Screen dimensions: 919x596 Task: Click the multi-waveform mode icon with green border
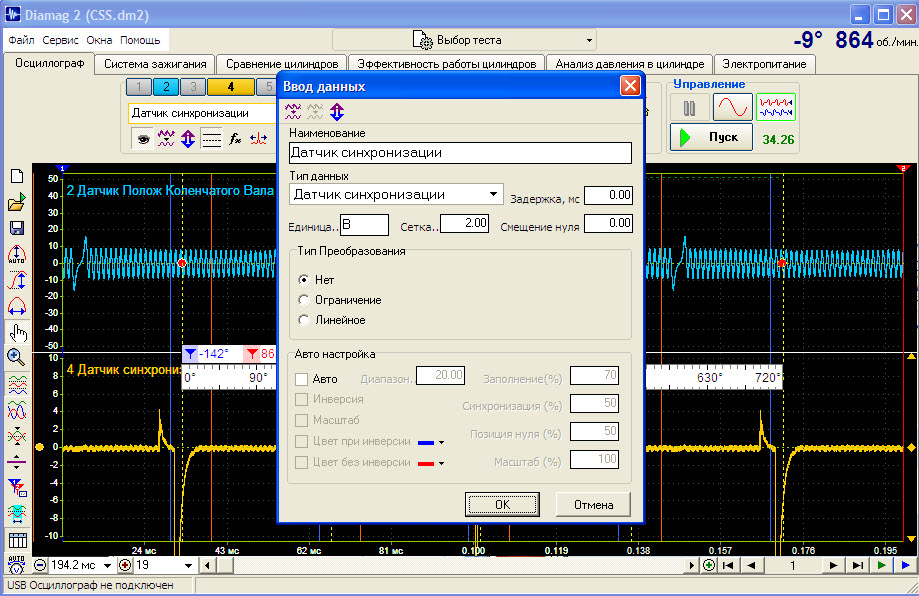point(776,107)
